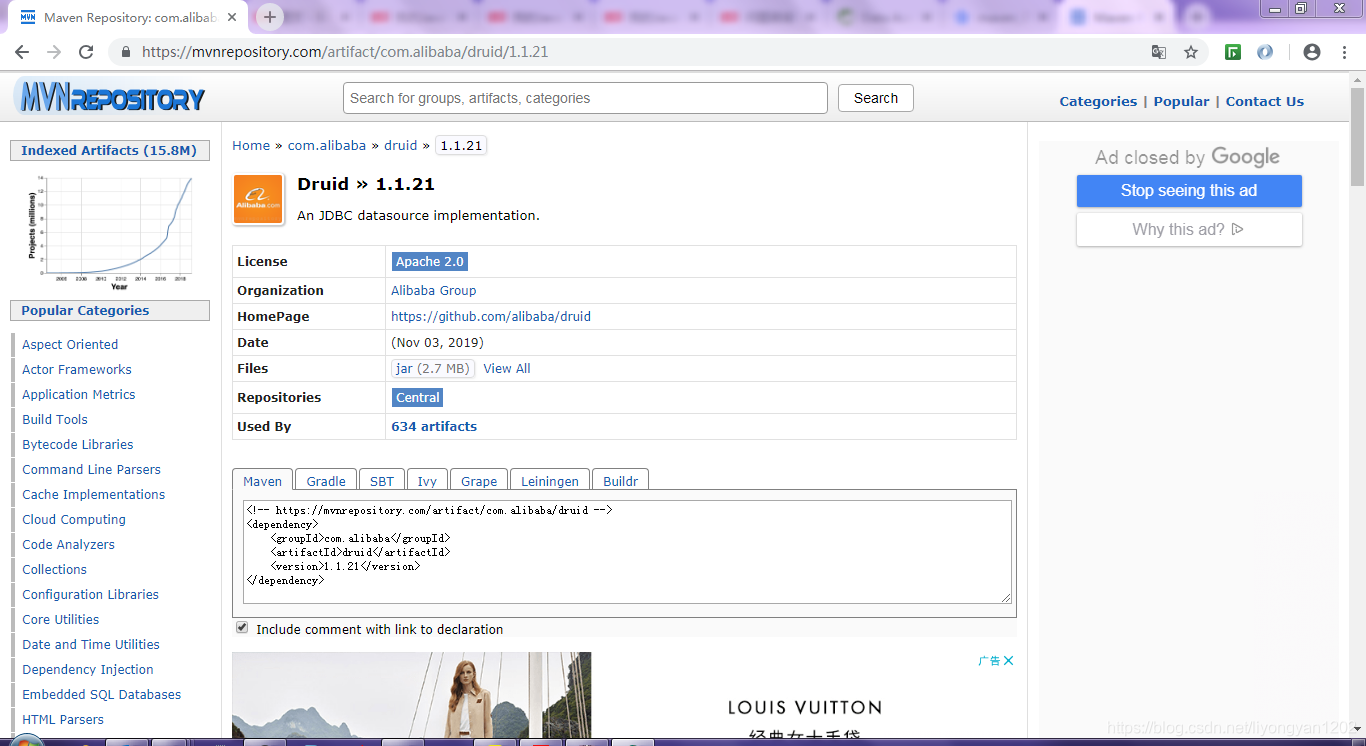The width and height of the screenshot is (1366, 746).
Task: Close the Louis Vuitton ad via X icon
Action: click(1009, 660)
